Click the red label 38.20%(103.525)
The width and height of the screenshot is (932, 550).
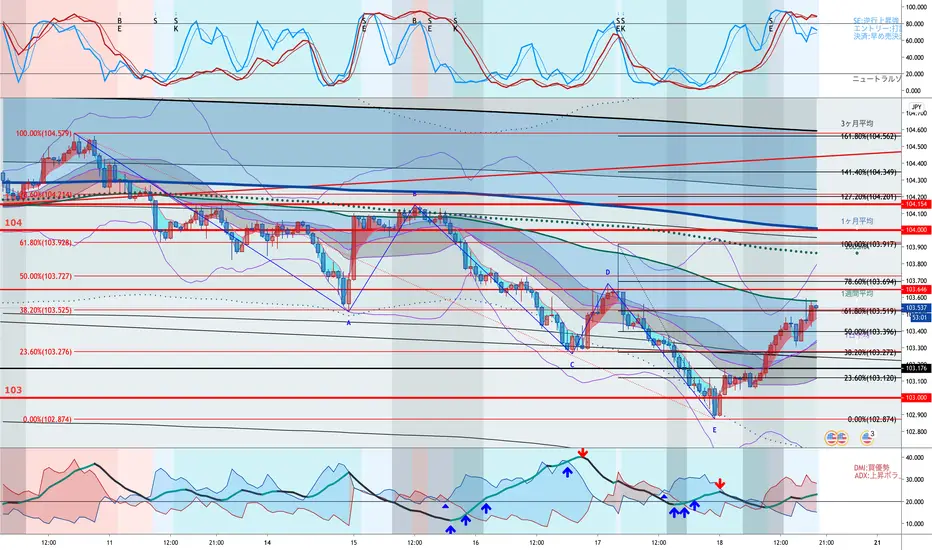[46, 310]
